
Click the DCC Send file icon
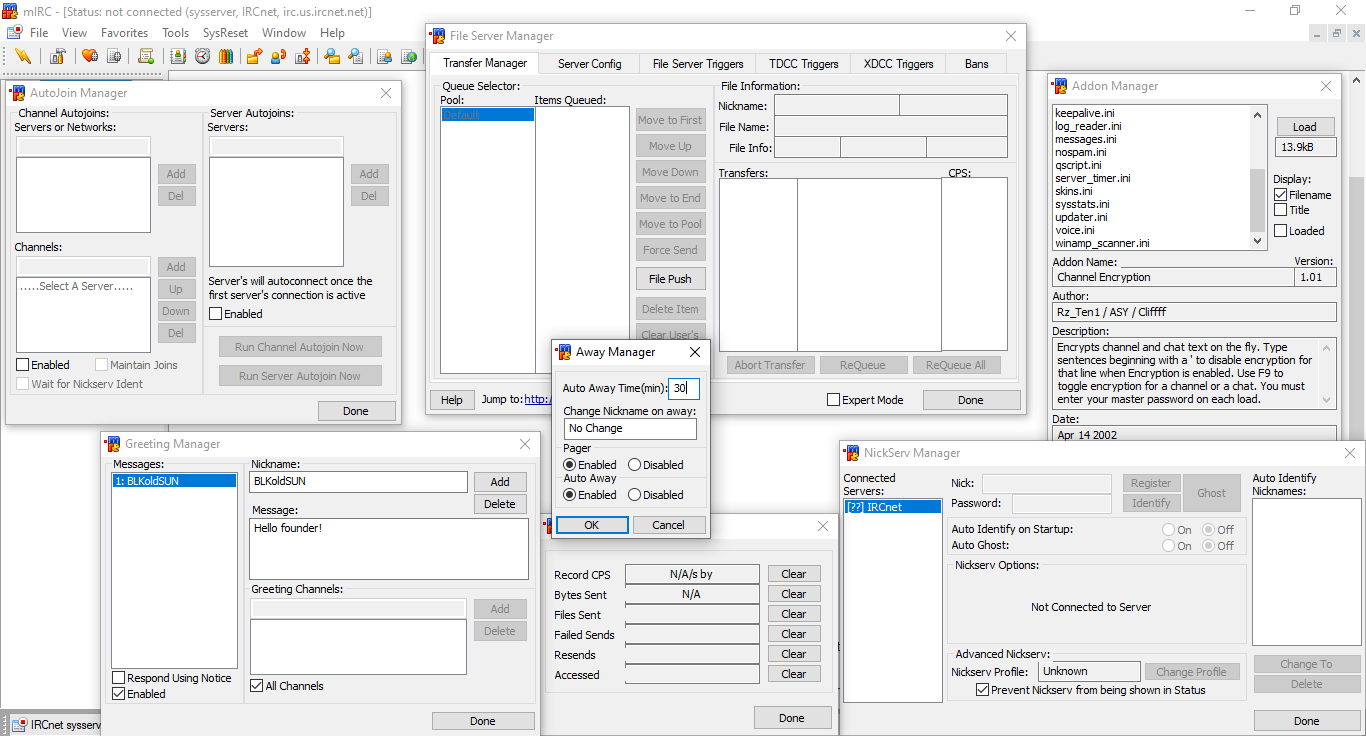click(255, 56)
